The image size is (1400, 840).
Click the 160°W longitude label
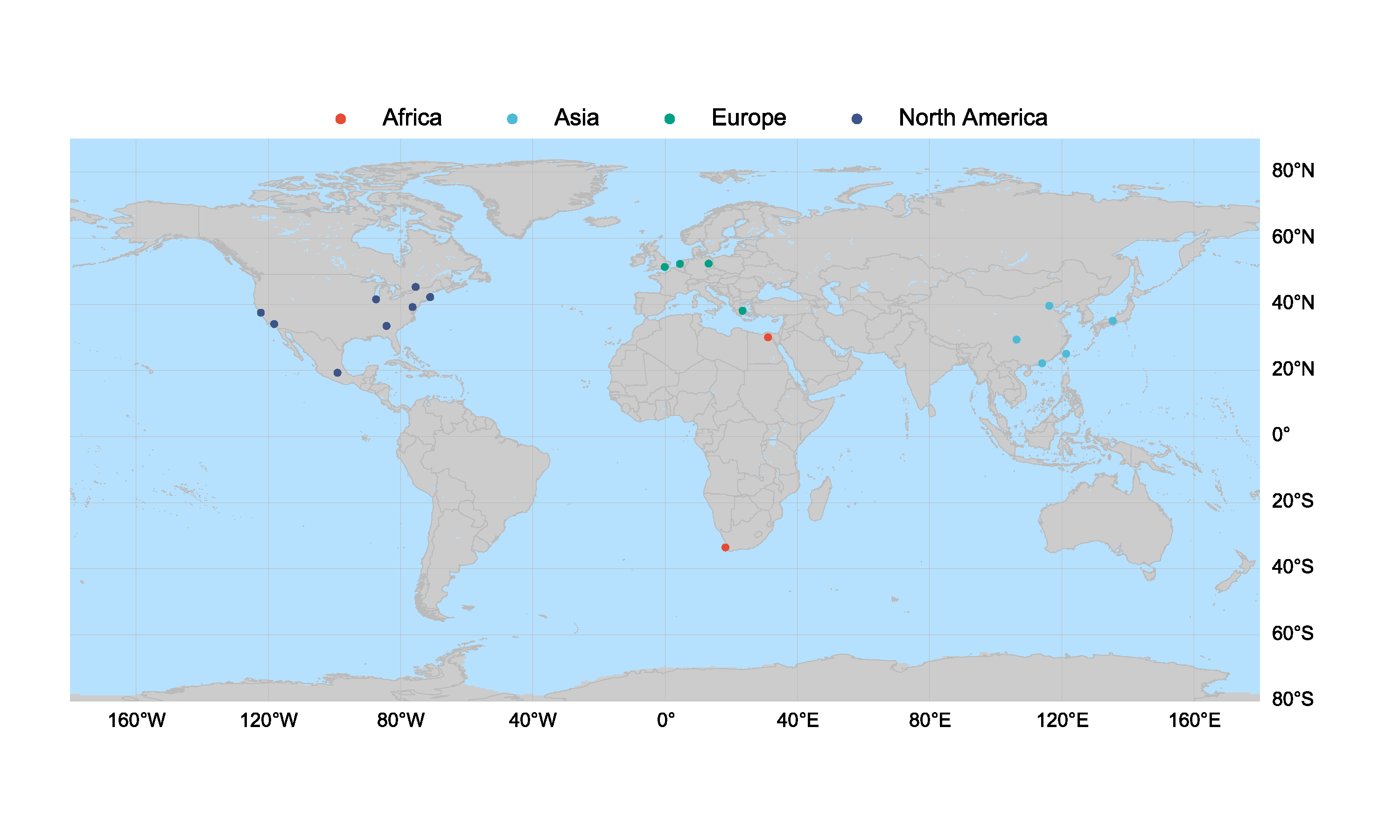pyautogui.click(x=136, y=721)
